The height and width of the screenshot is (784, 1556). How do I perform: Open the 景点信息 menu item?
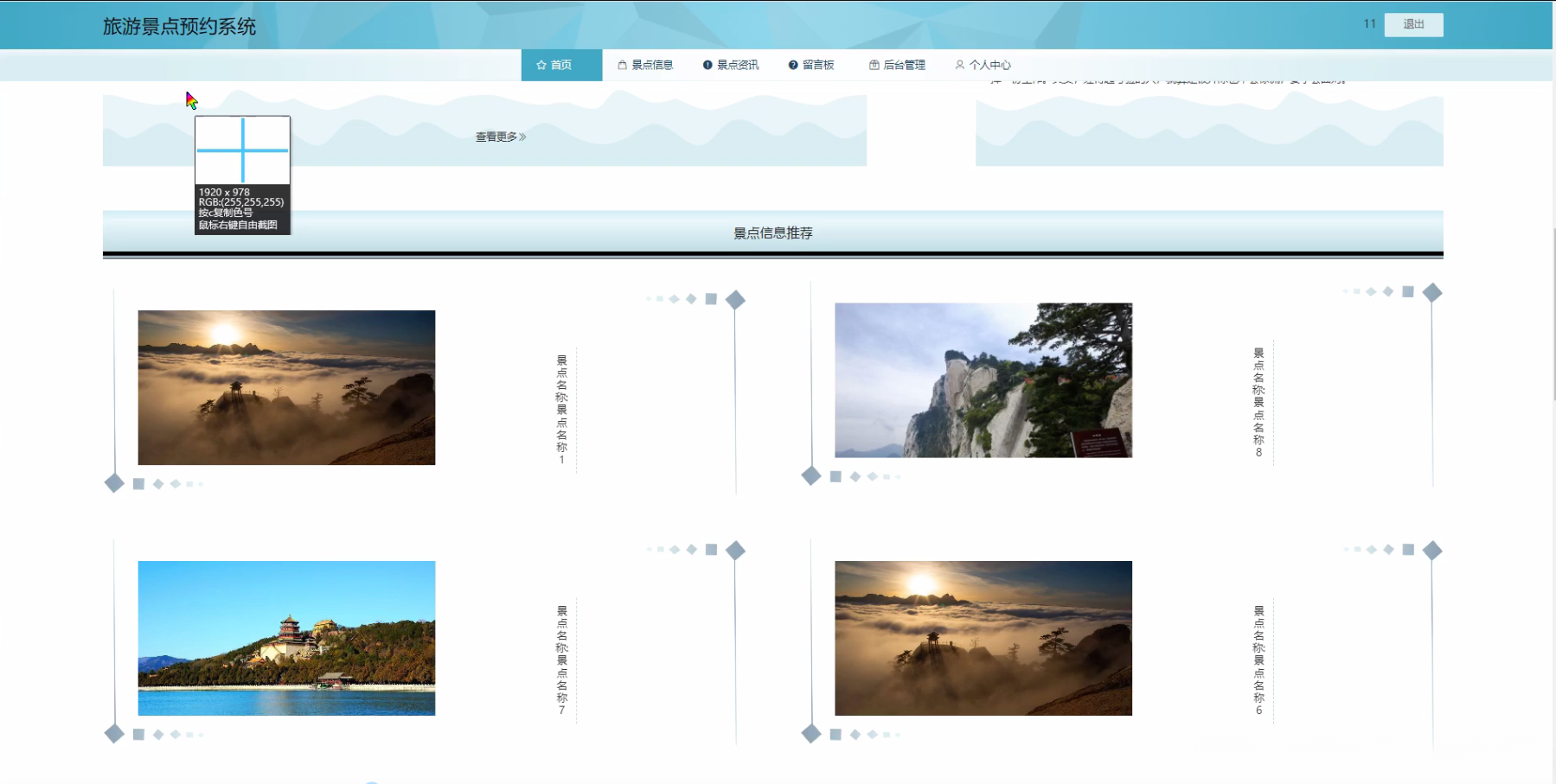(645, 65)
